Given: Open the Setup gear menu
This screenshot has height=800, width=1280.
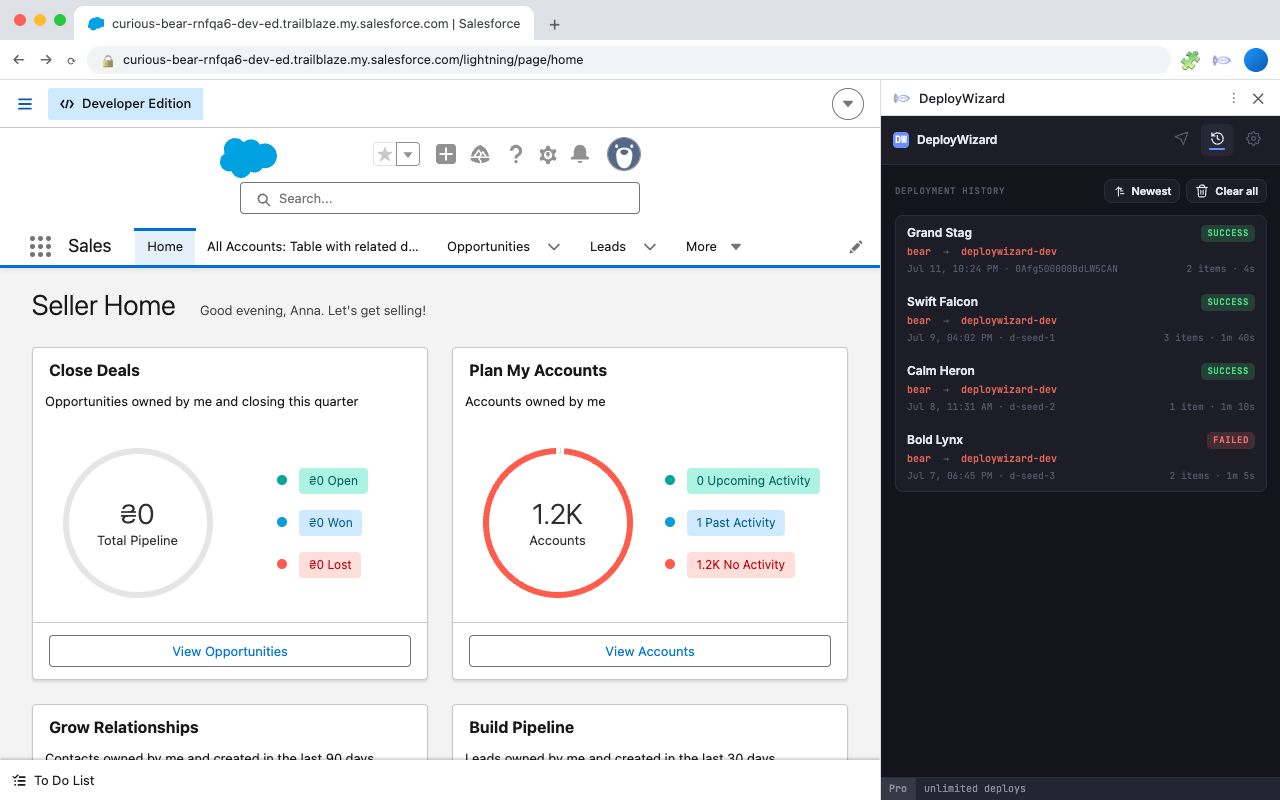Looking at the screenshot, I should point(548,154).
